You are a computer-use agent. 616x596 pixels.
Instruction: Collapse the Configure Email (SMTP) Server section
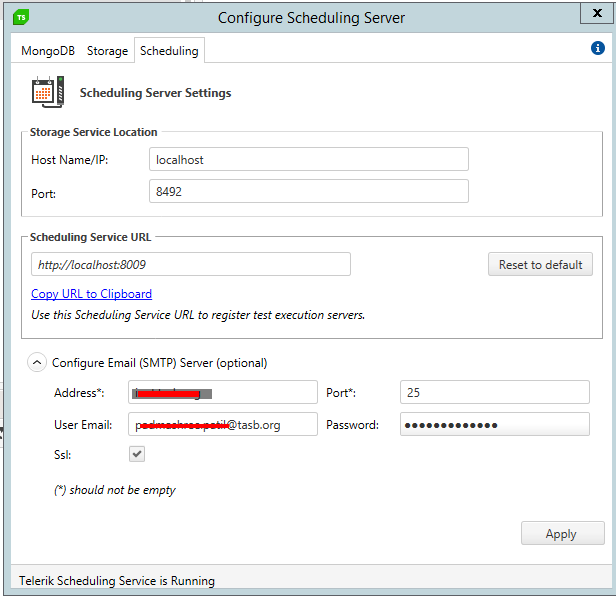36,363
